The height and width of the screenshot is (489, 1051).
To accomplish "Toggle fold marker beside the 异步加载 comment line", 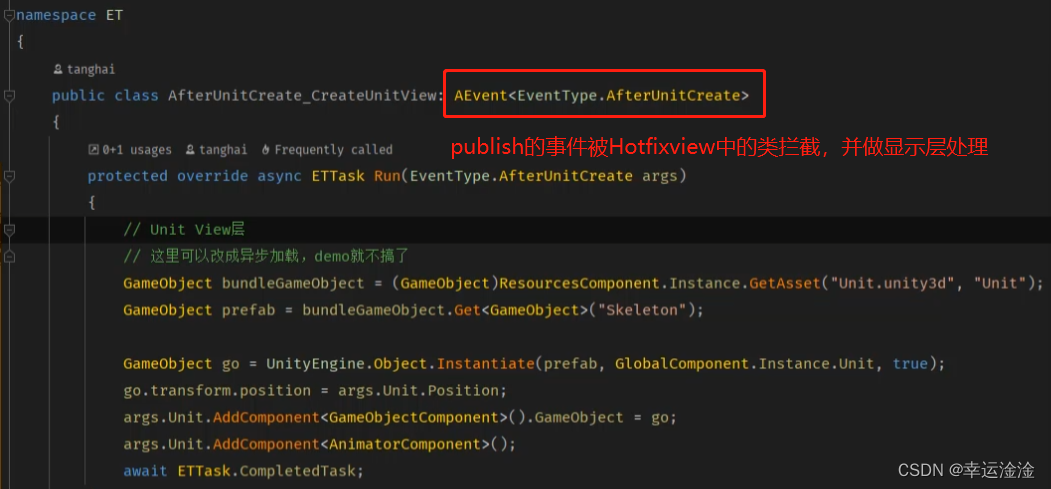I will [9, 257].
